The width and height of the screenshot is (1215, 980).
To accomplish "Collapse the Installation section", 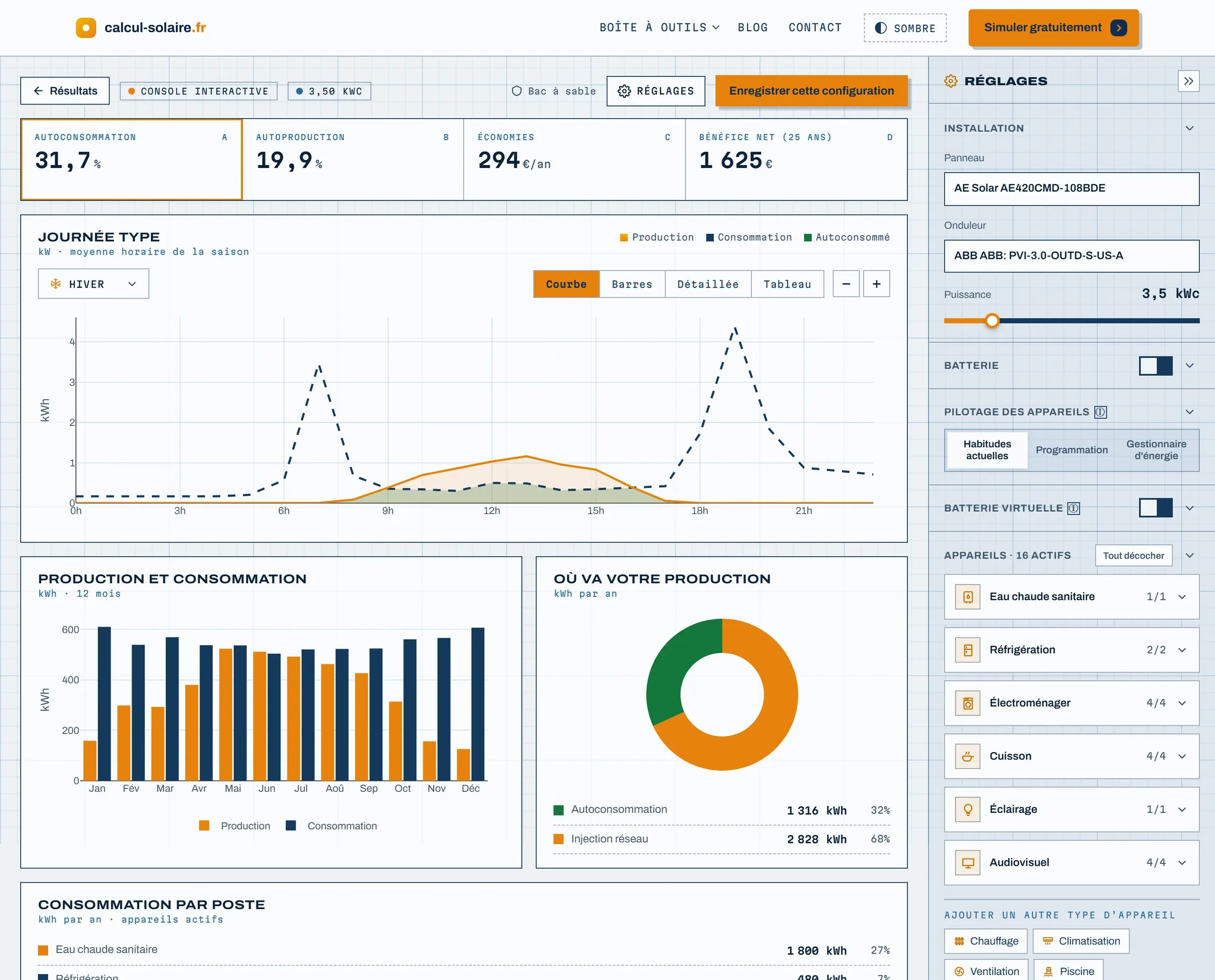I will [x=1189, y=129].
